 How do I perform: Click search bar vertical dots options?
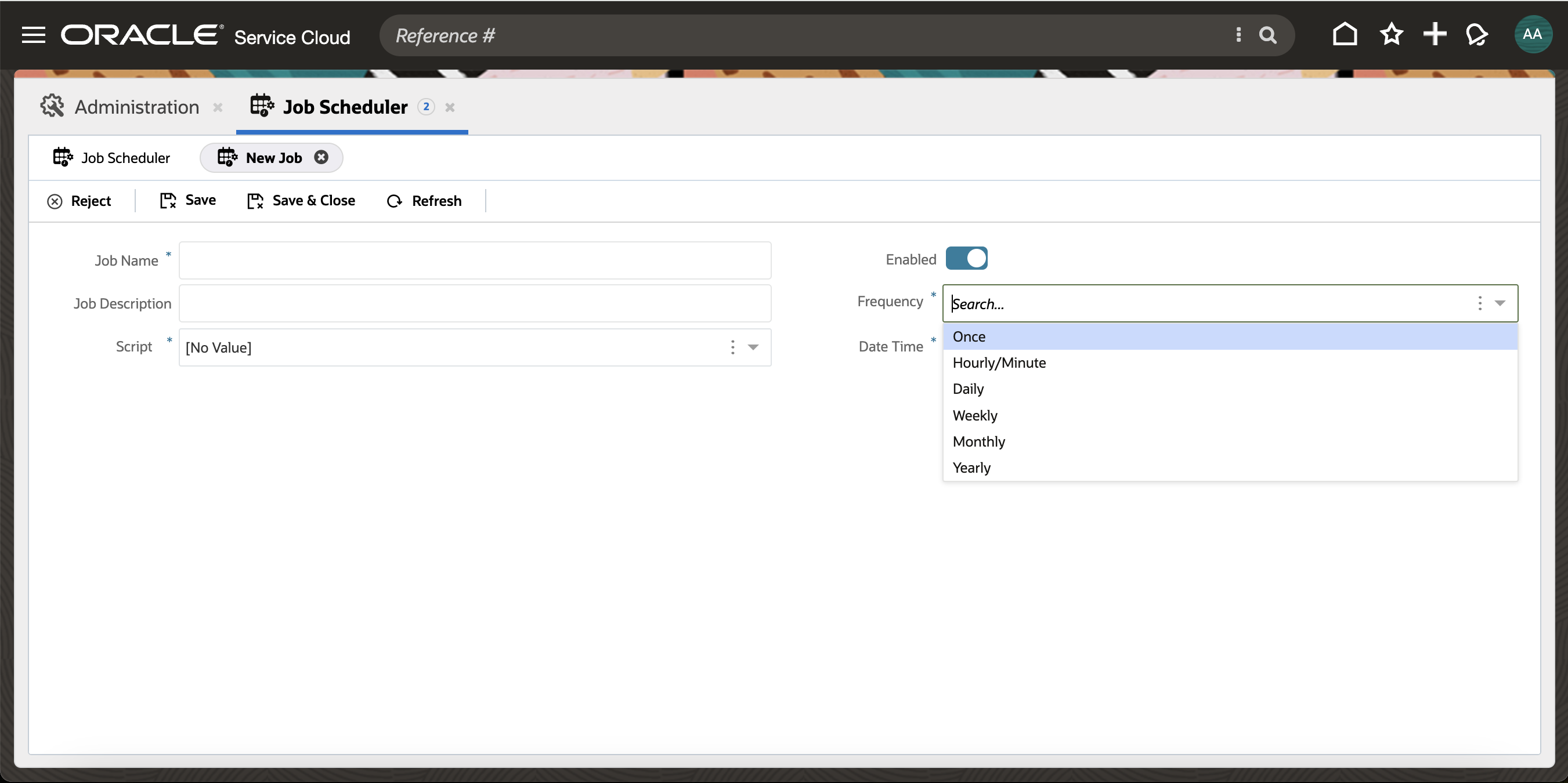point(1238,35)
